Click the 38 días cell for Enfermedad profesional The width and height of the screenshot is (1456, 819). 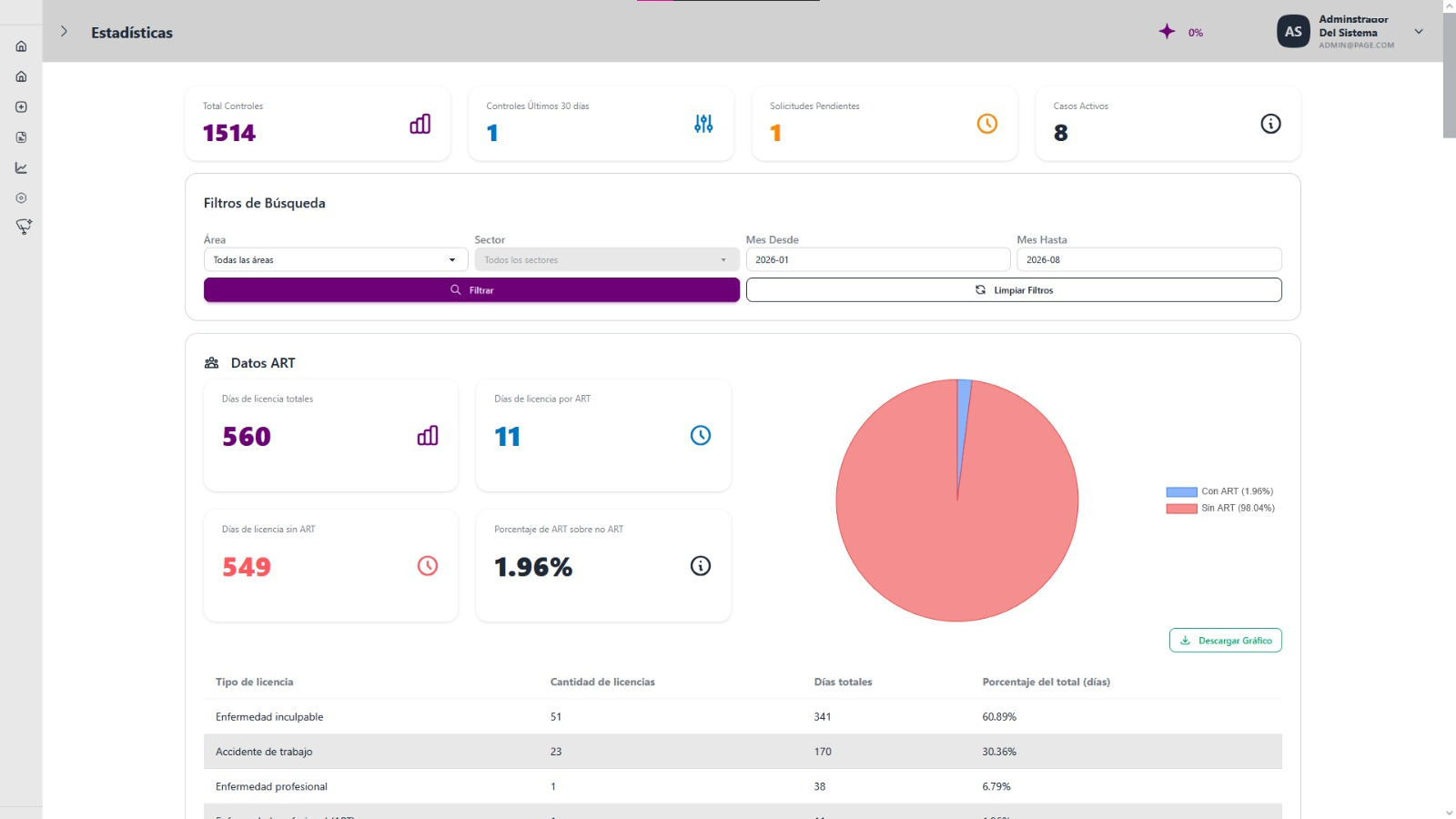tap(820, 787)
